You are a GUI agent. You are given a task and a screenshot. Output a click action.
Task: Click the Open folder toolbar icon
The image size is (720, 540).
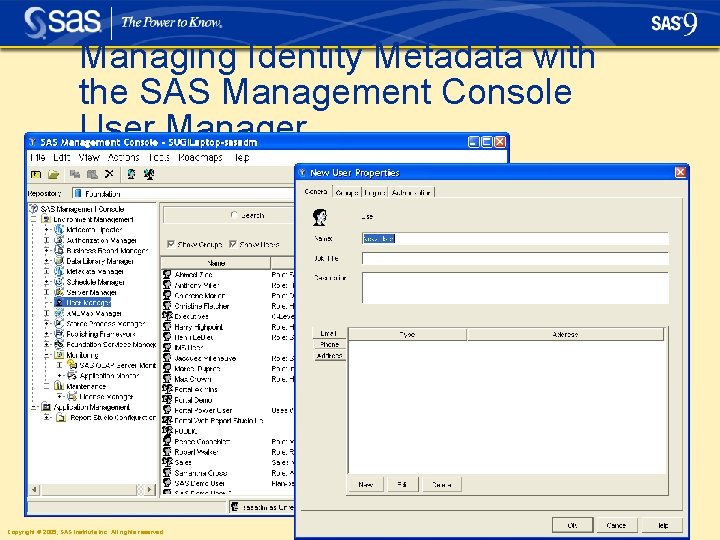pyautogui.click(x=53, y=174)
